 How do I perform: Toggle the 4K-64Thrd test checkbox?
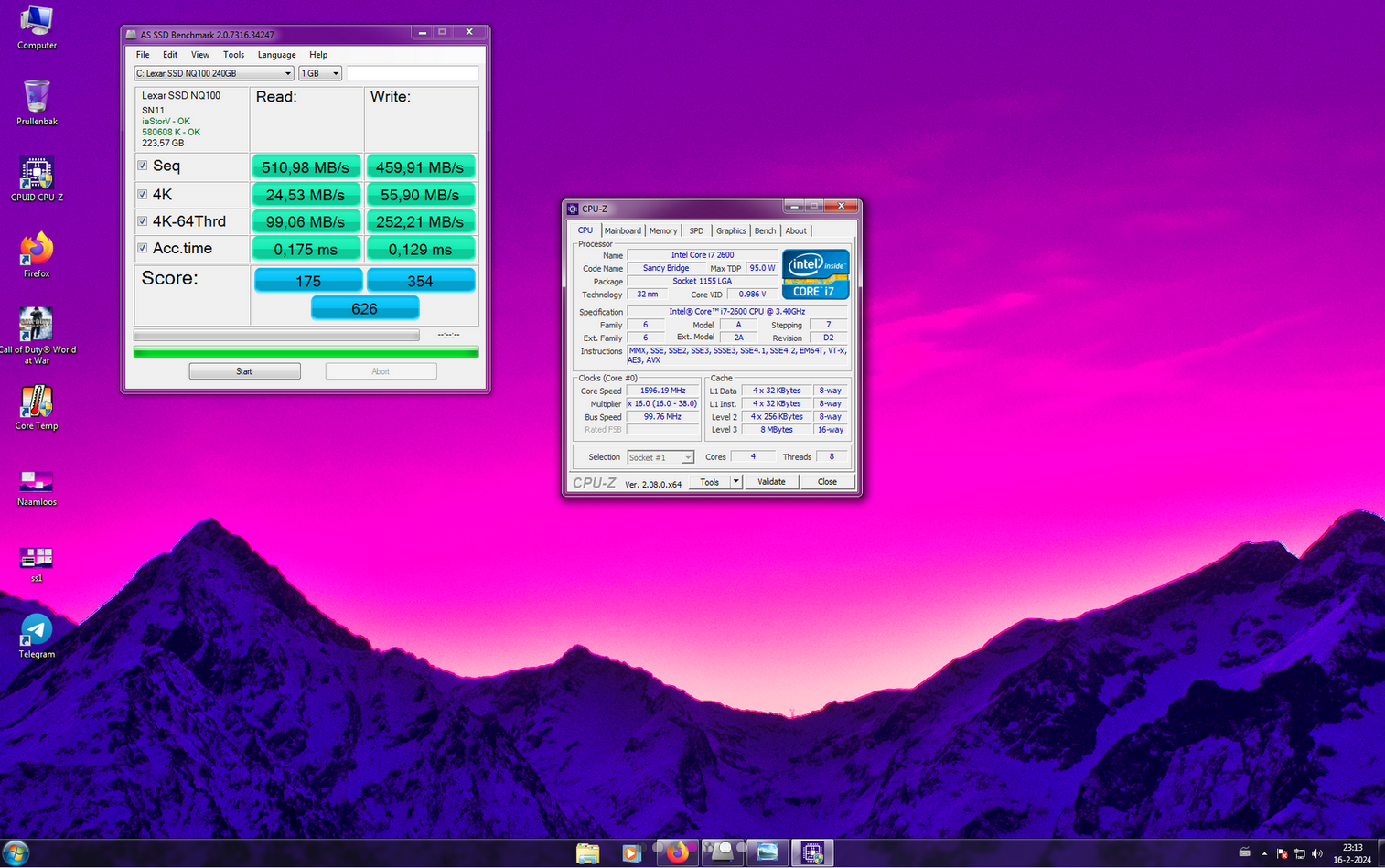coord(143,221)
